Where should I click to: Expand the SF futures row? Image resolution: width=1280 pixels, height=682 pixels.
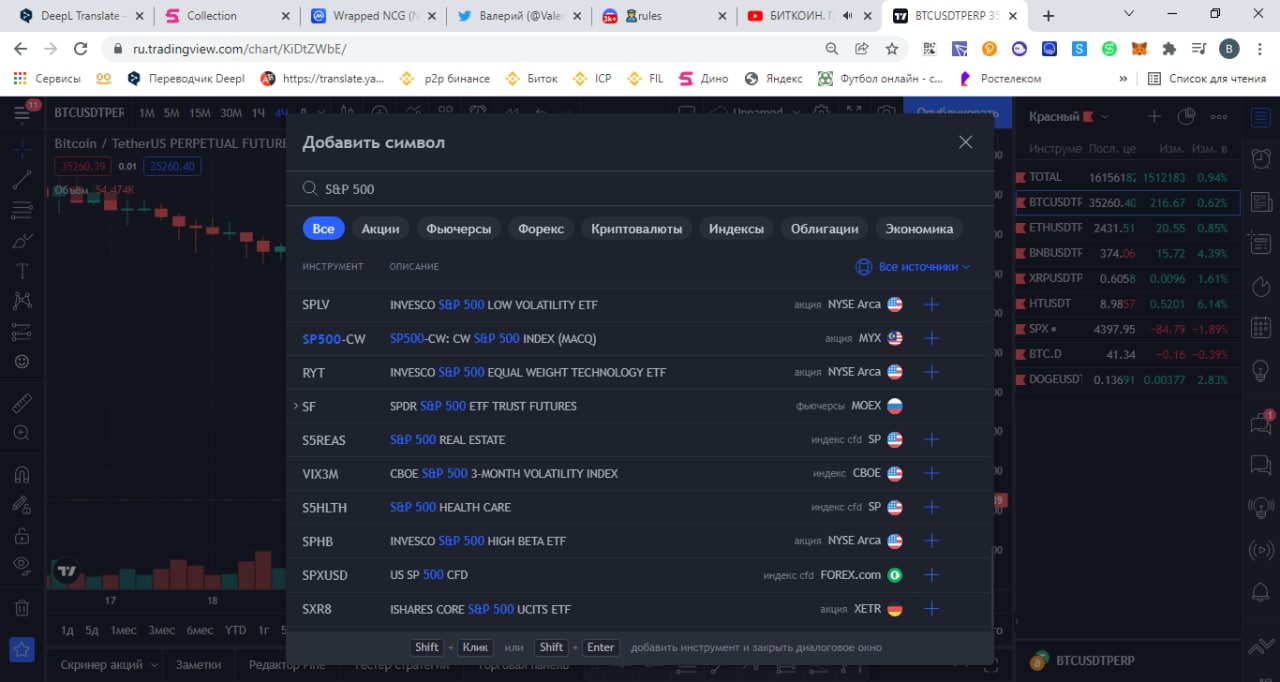click(x=296, y=406)
